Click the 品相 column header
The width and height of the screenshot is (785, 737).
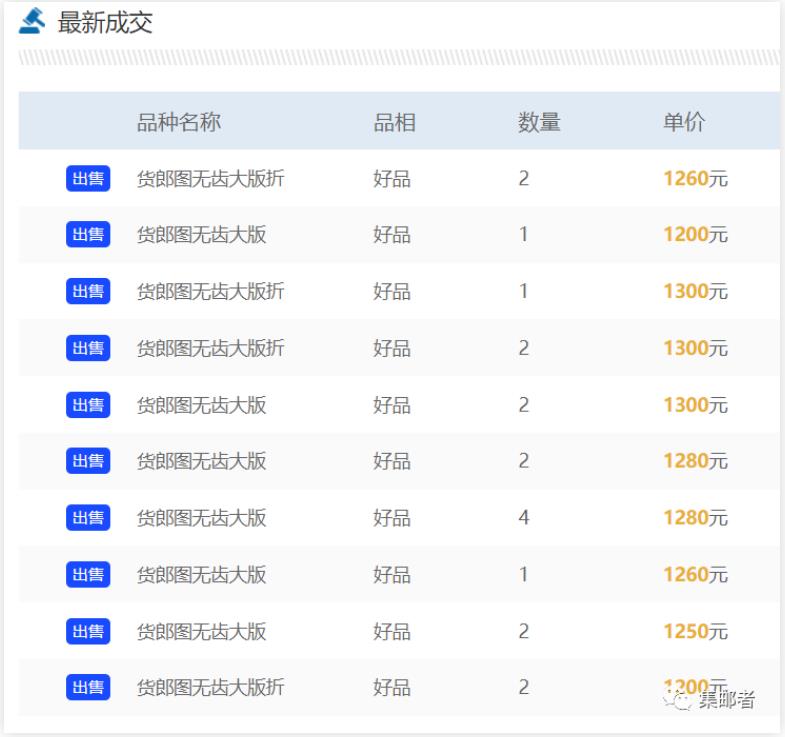point(394,122)
